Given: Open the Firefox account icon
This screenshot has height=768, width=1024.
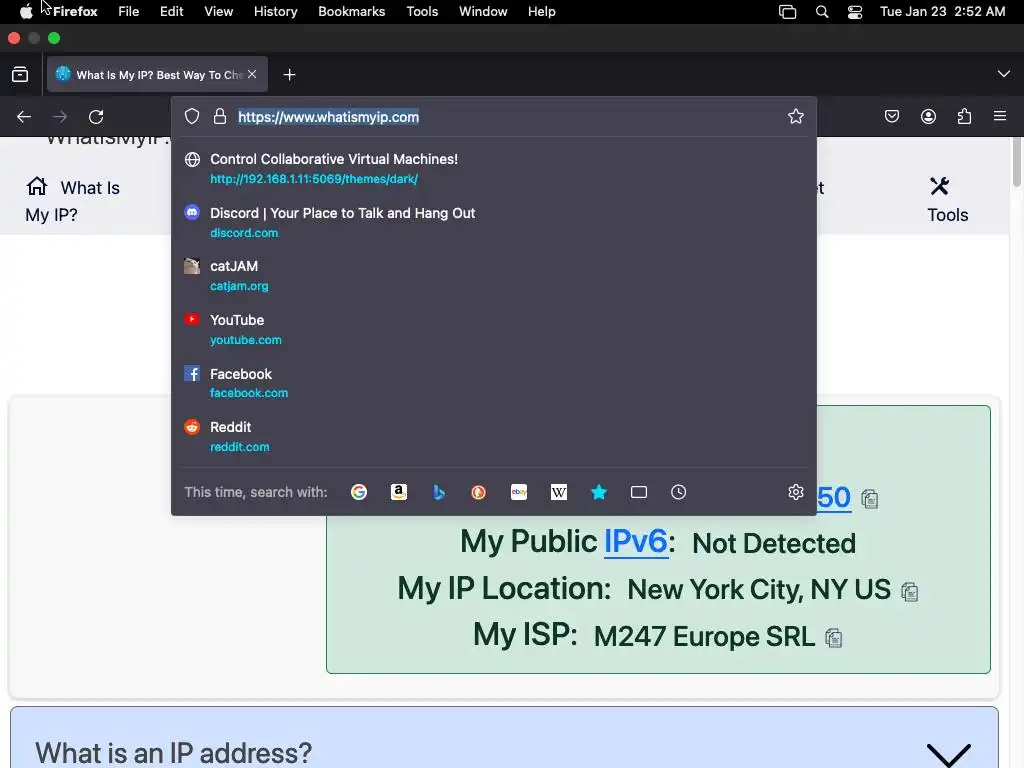Looking at the screenshot, I should point(928,116).
